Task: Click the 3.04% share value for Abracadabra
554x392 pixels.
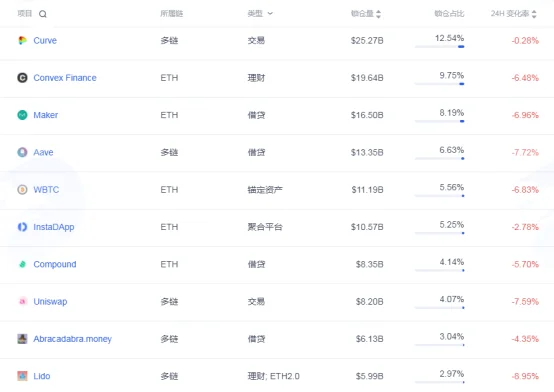Action: [x=452, y=337]
